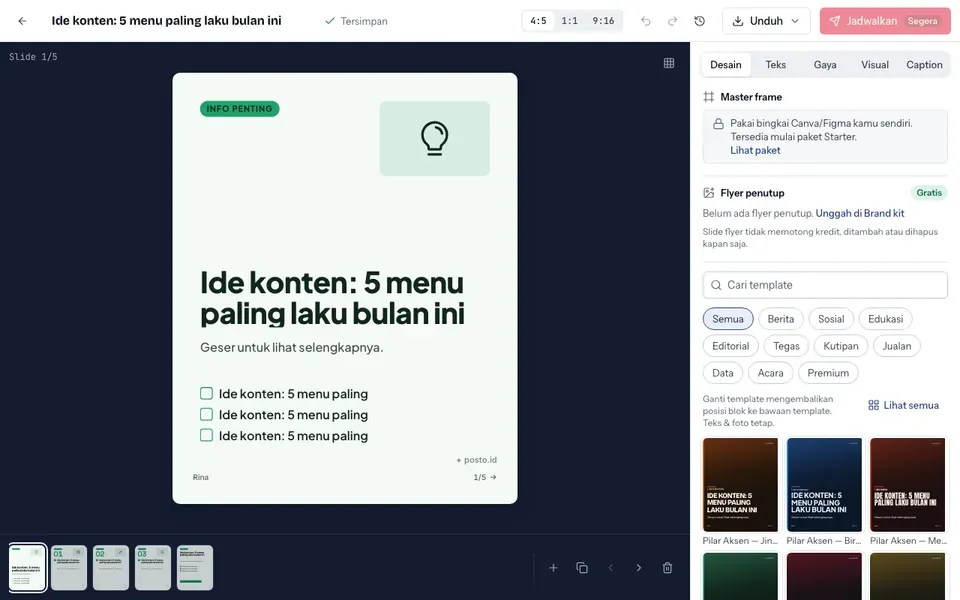Select slide thumbnail numbered 02

point(111,568)
